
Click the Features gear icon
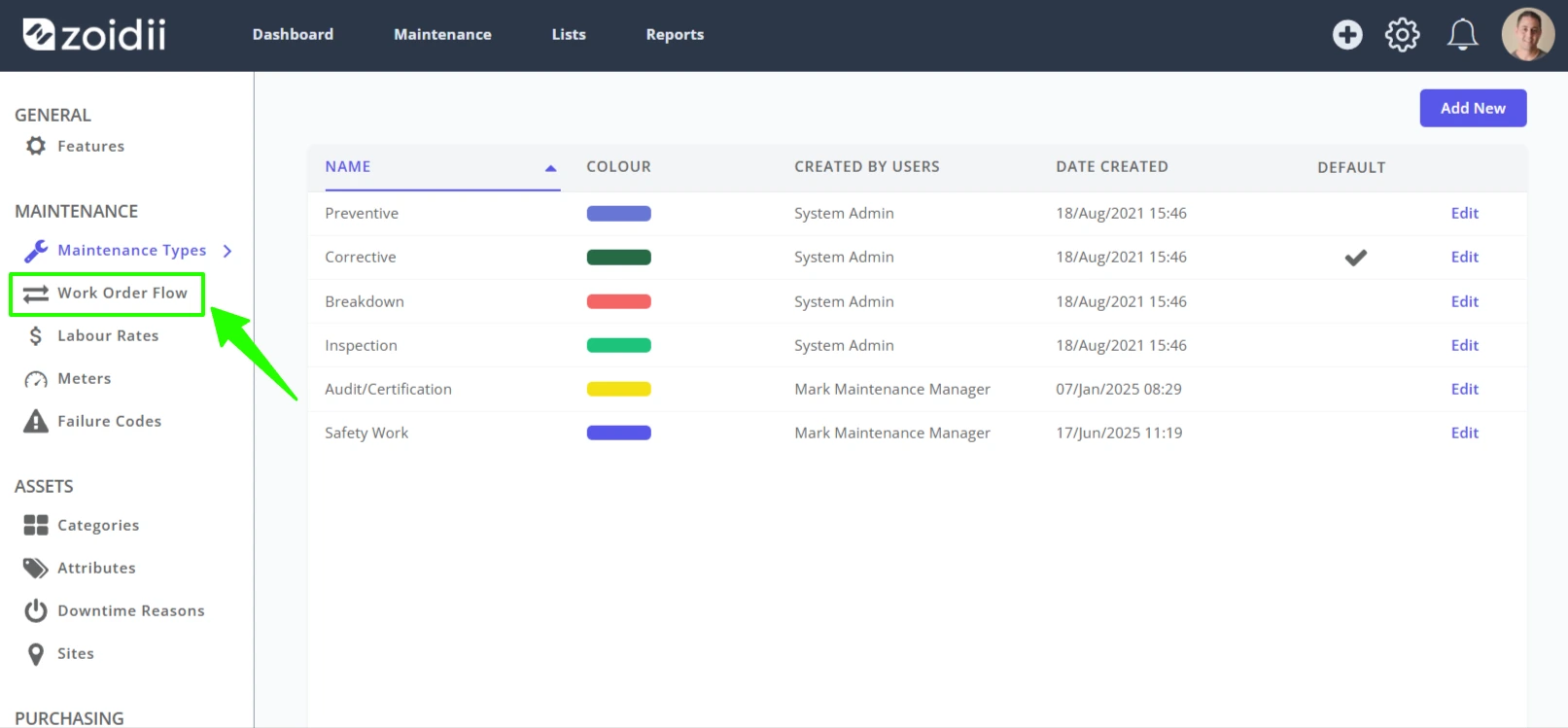[x=36, y=146]
